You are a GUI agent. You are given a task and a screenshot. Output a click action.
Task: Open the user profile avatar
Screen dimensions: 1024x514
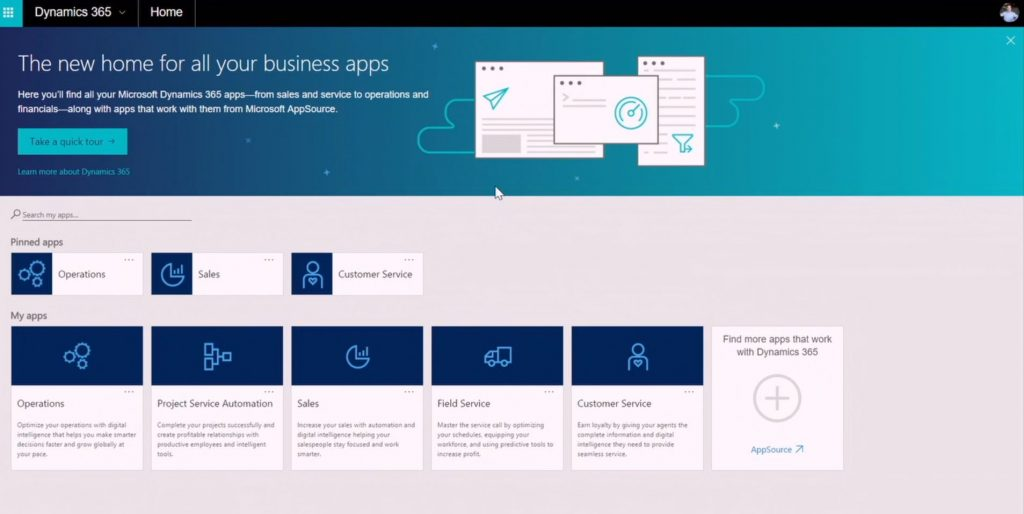pos(1008,12)
